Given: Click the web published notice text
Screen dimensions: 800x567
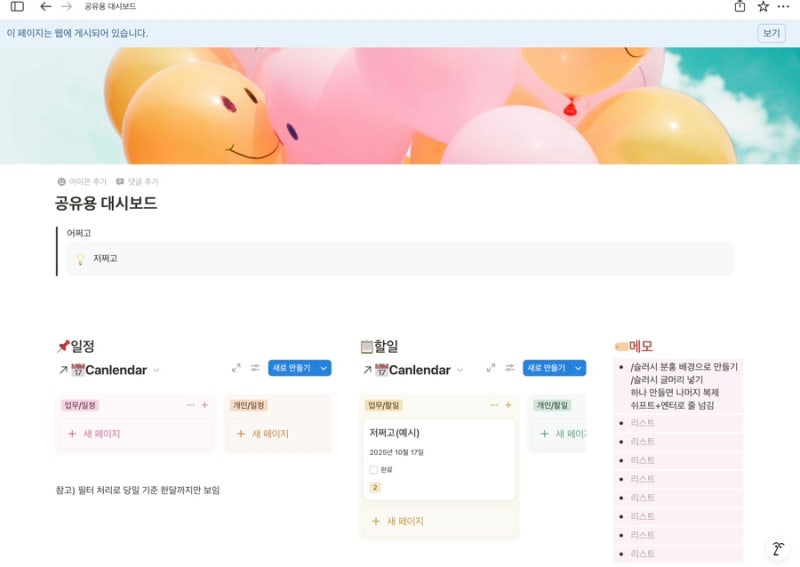Looking at the screenshot, I should point(77,33).
